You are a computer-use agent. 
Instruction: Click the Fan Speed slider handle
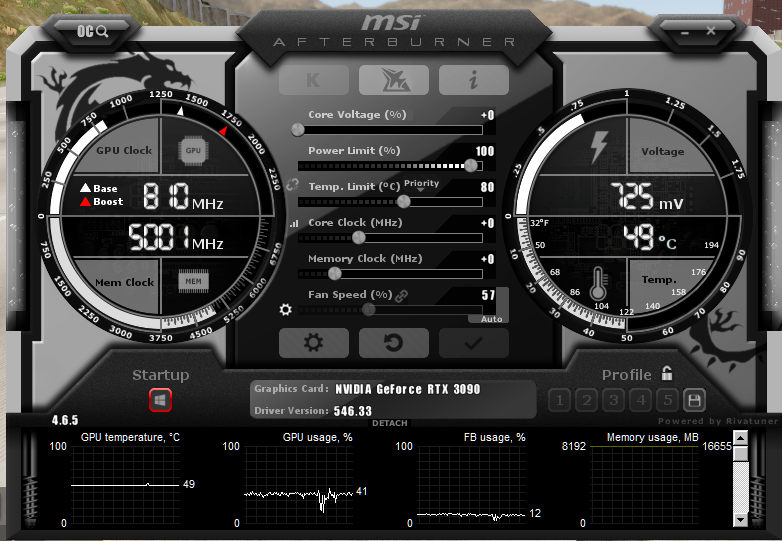coord(369,310)
